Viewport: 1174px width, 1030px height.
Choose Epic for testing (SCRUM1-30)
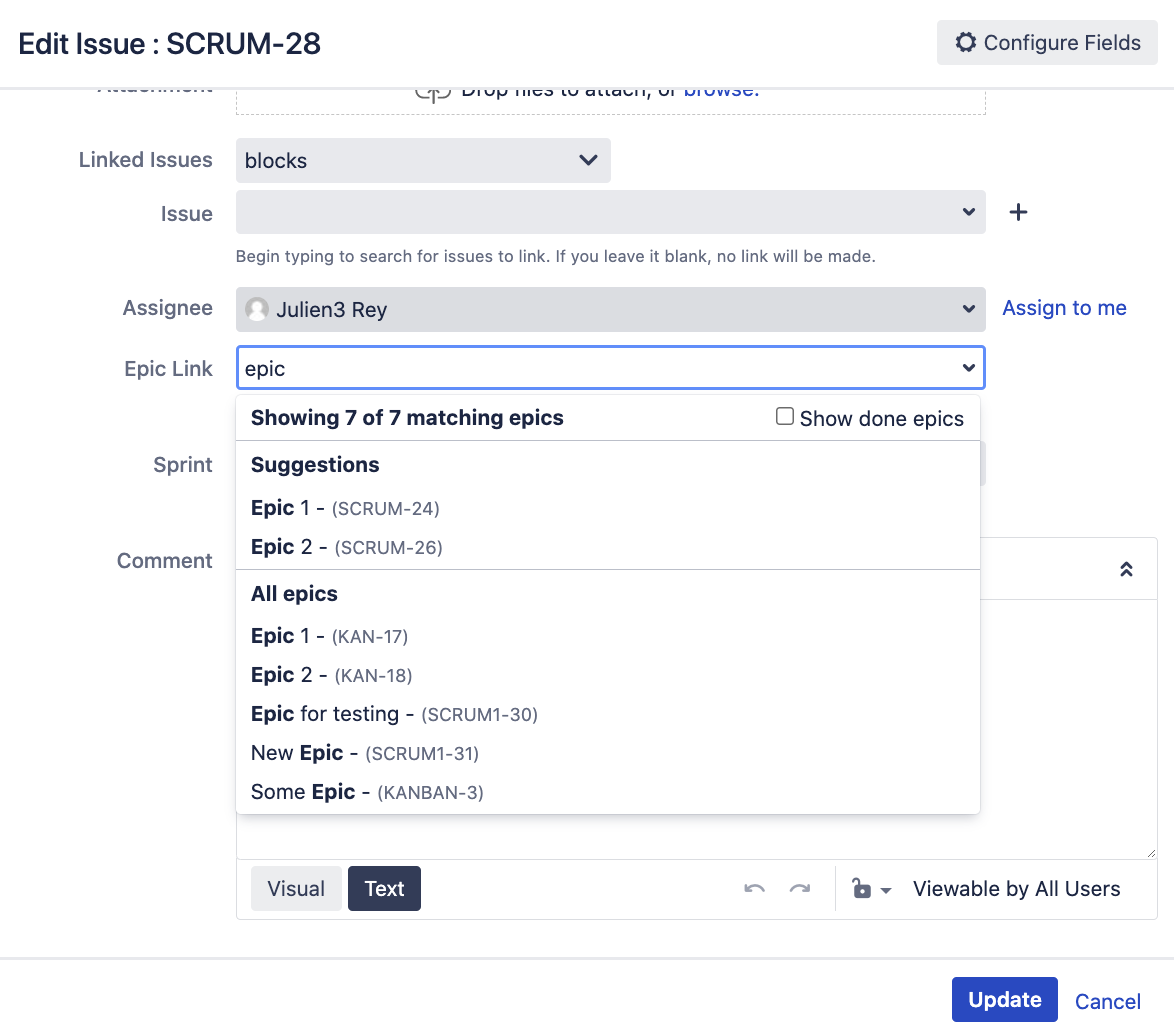(394, 714)
